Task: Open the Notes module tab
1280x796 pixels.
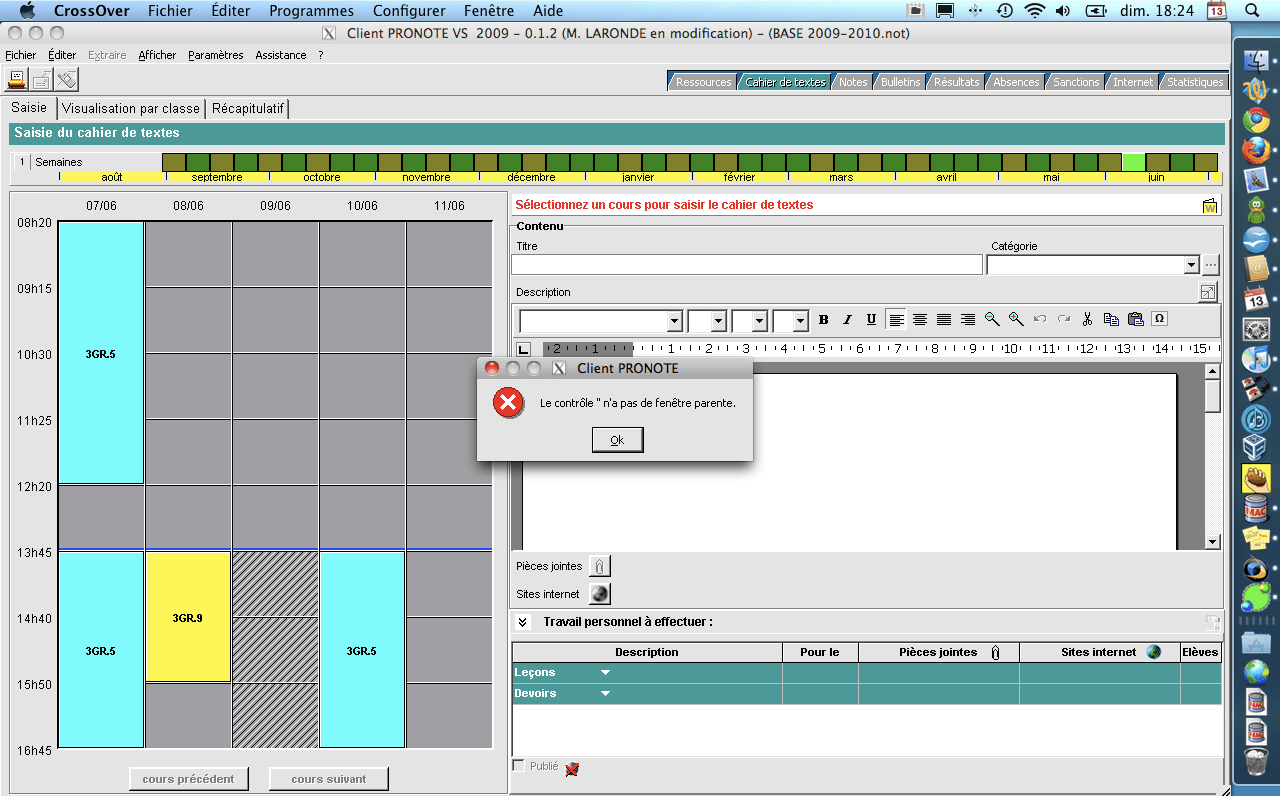Action: click(x=853, y=82)
